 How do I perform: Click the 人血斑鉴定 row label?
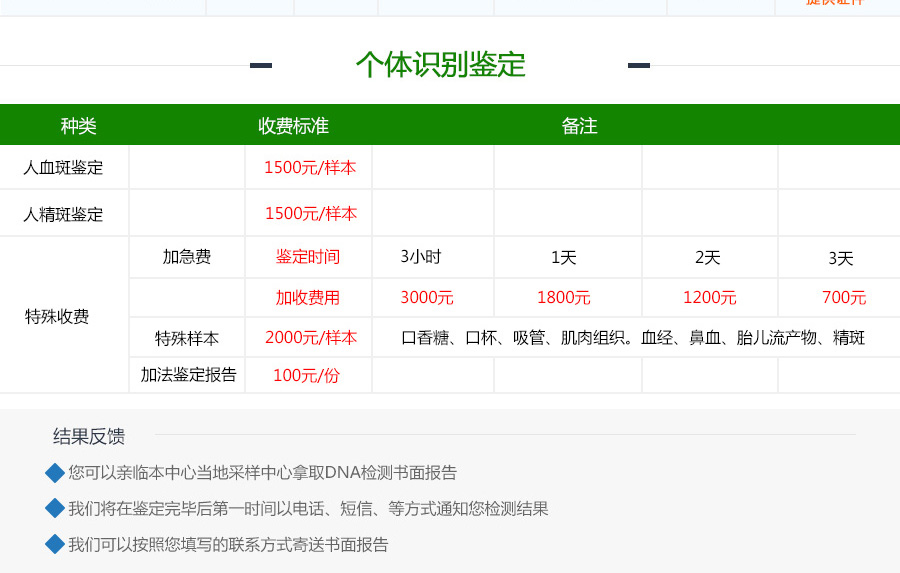[x=63, y=168]
